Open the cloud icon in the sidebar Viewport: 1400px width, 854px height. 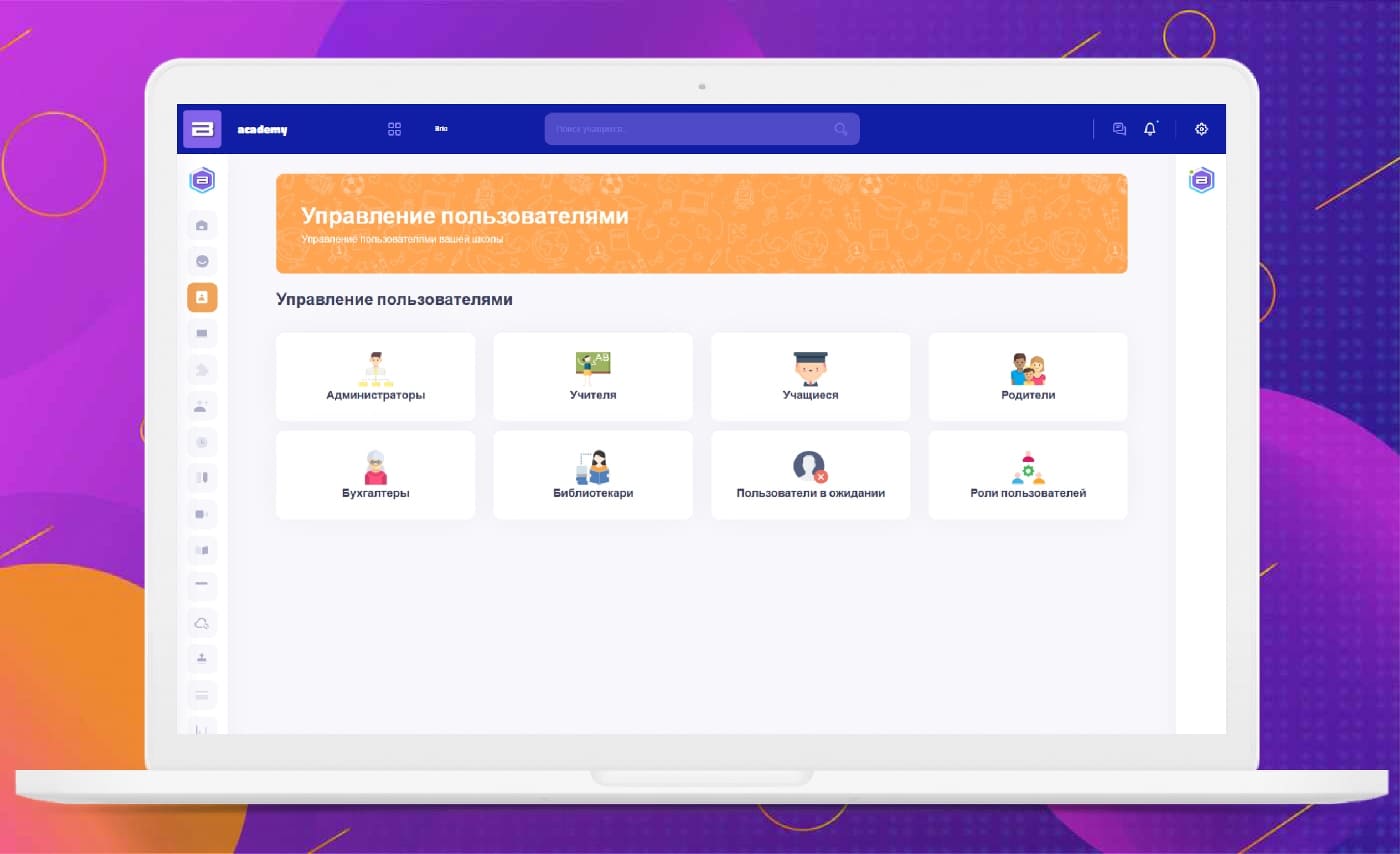pyautogui.click(x=202, y=623)
